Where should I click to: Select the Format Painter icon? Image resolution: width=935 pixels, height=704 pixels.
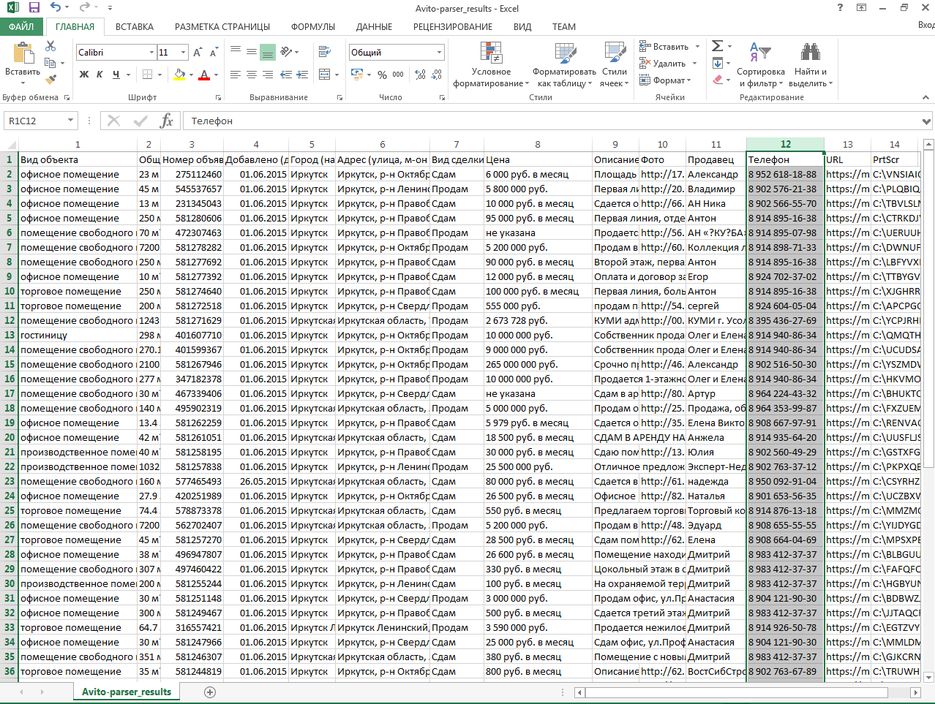click(x=49, y=79)
